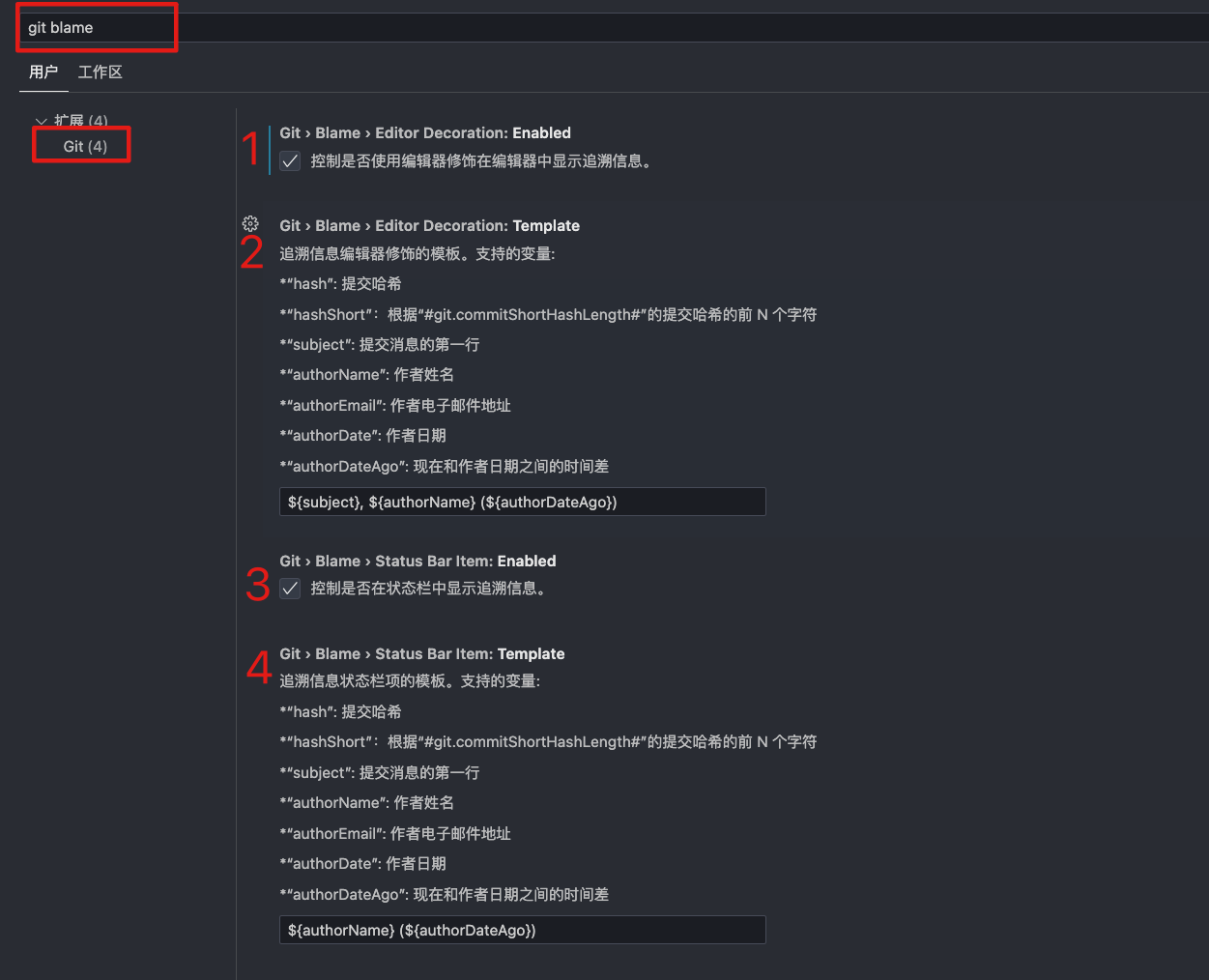The width and height of the screenshot is (1209, 980).
Task: Disable the Editor Decoration: Enabled checkbox
Action: (x=290, y=161)
